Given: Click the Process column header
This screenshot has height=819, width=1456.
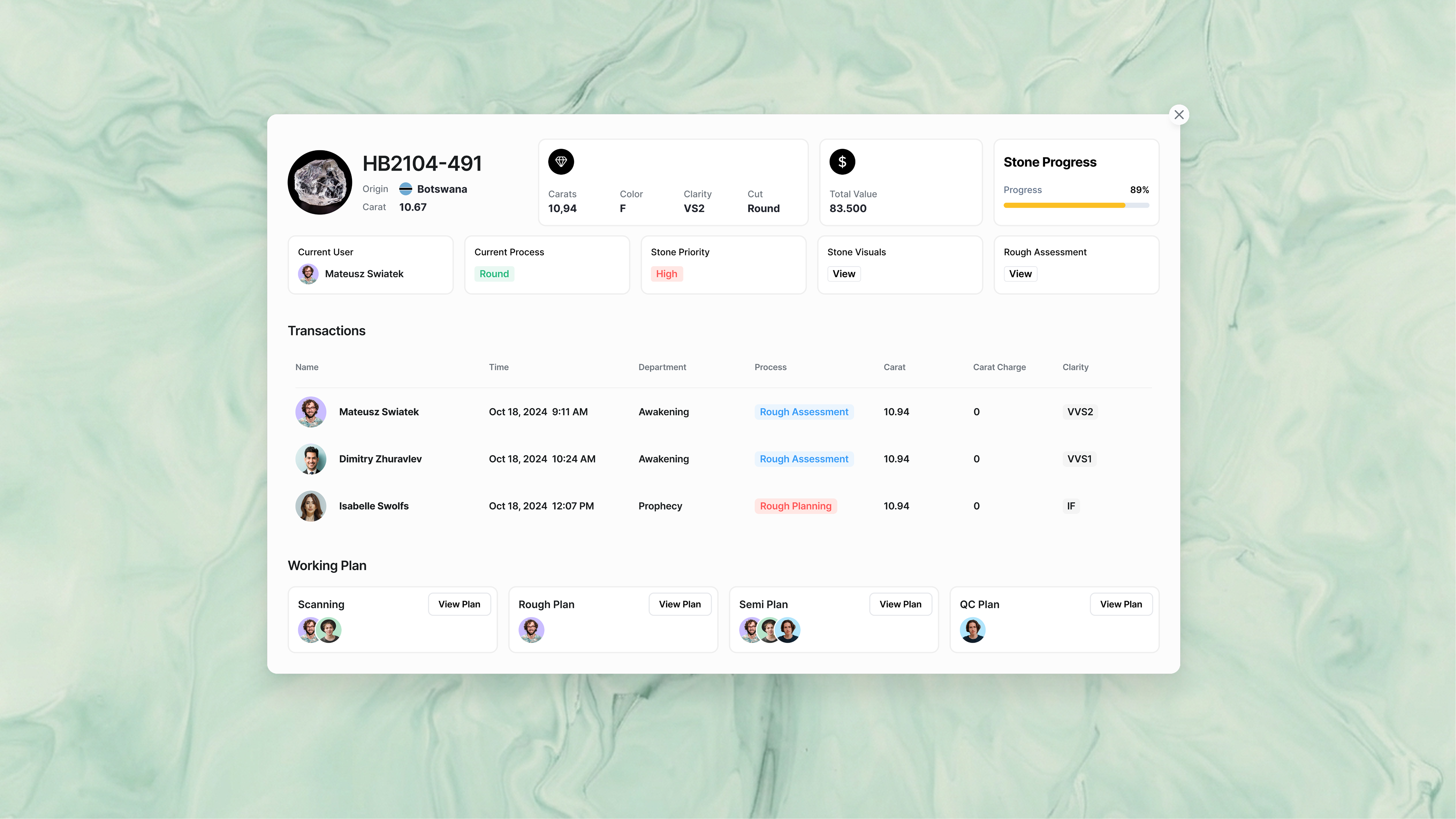Looking at the screenshot, I should tap(770, 367).
